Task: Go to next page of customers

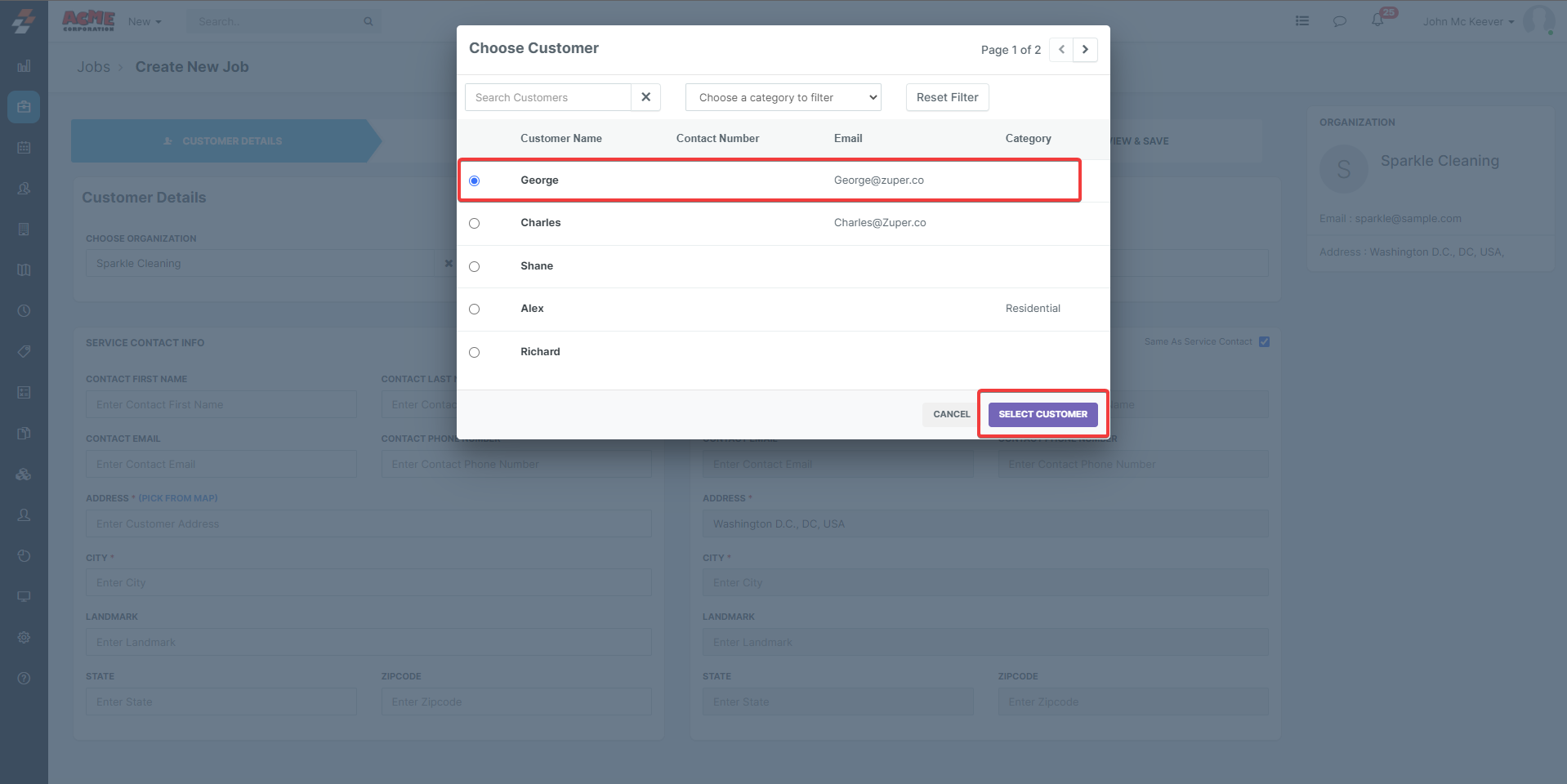Action: (x=1085, y=50)
